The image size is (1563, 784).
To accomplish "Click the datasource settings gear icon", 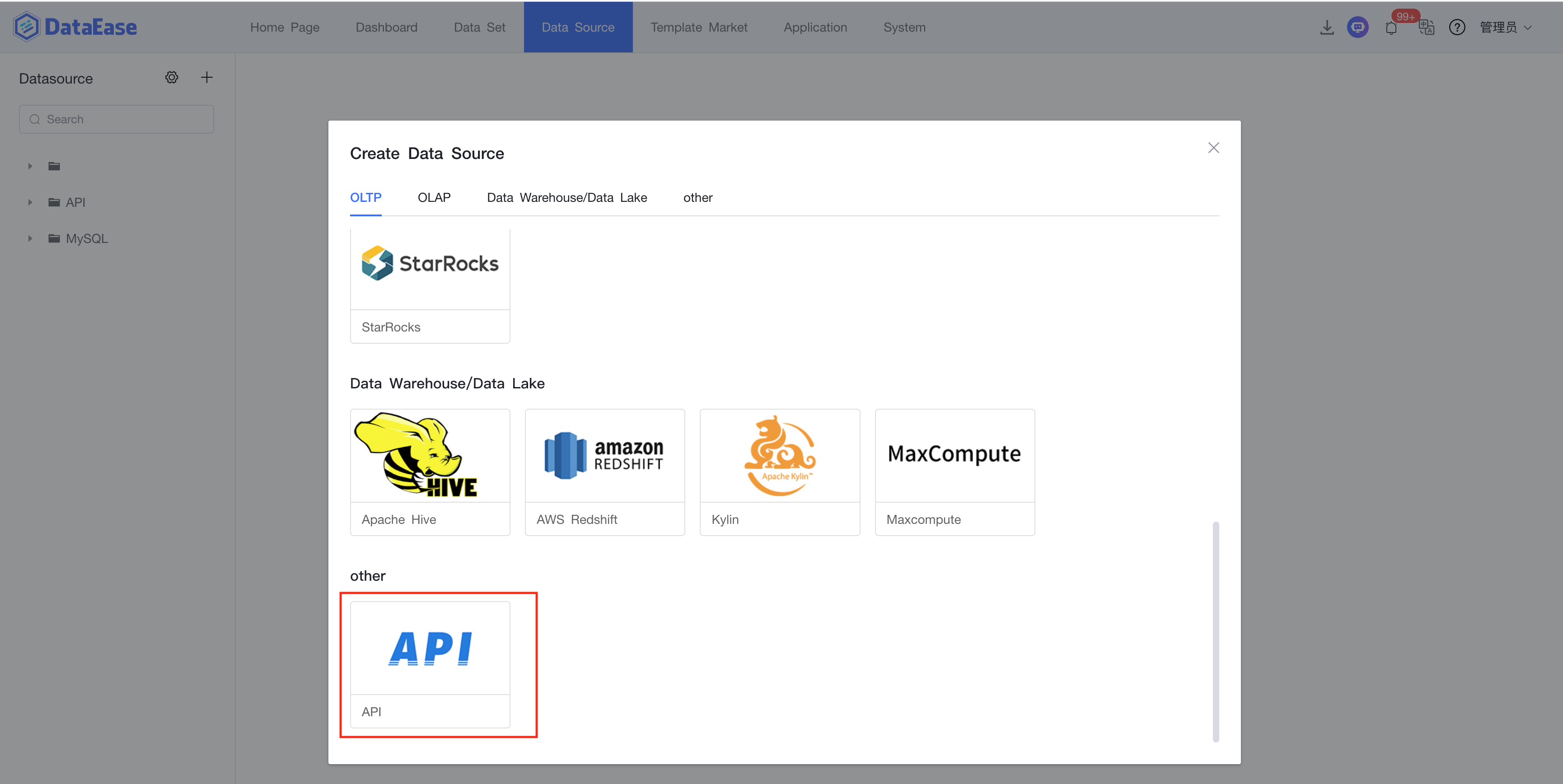I will (172, 78).
